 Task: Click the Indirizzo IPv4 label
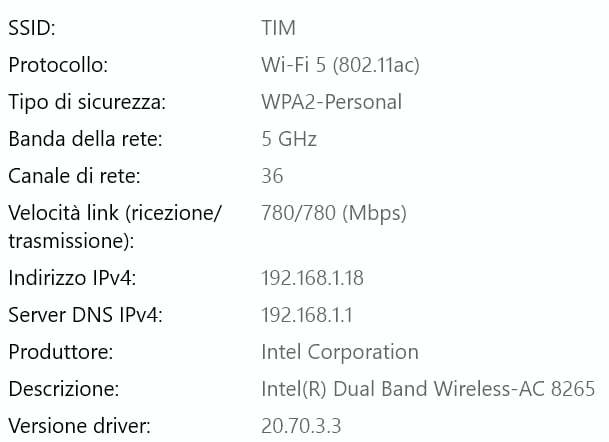coord(71,278)
